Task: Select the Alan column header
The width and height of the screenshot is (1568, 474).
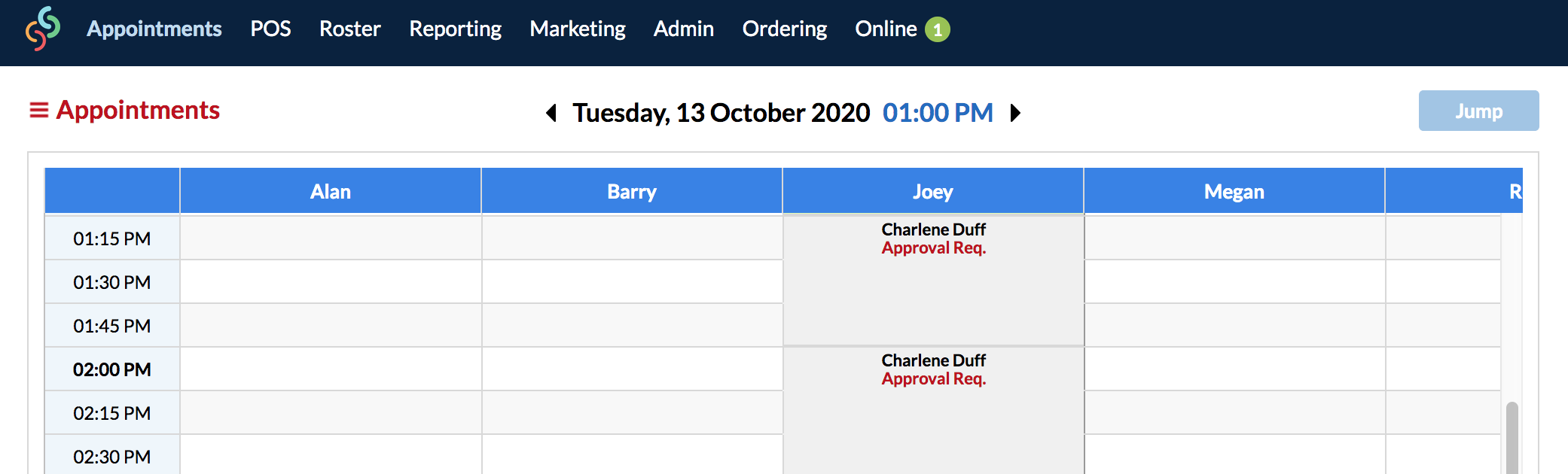Action: click(x=331, y=191)
